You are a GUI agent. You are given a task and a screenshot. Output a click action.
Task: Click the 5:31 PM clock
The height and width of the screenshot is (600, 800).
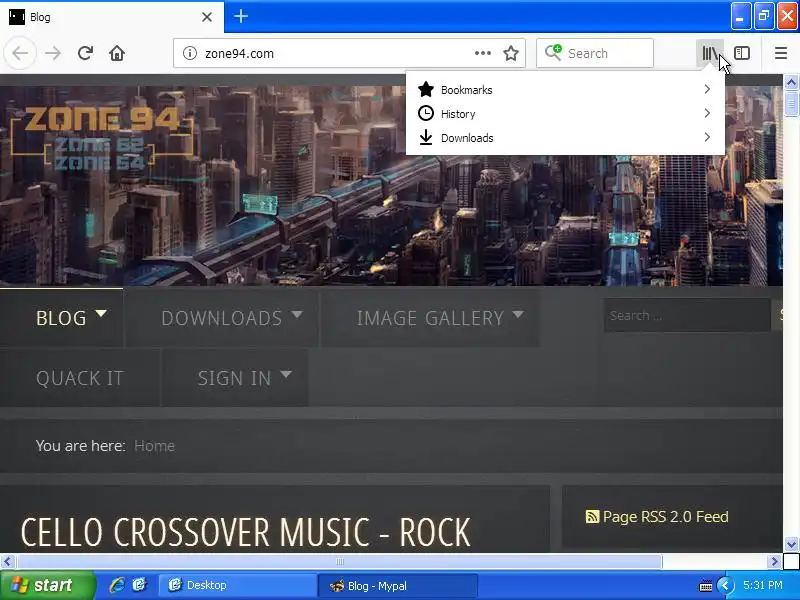[763, 585]
